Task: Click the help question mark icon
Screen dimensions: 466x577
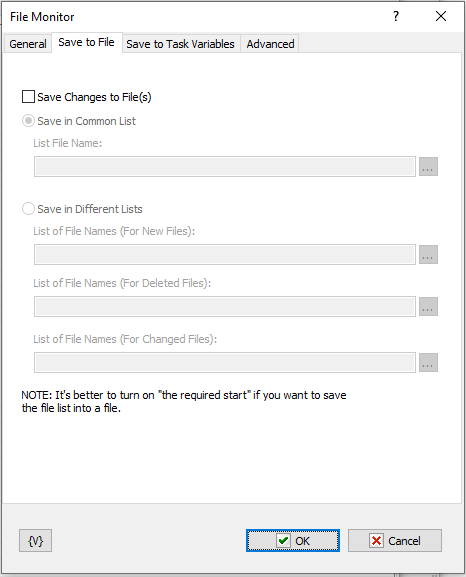Action: click(396, 16)
